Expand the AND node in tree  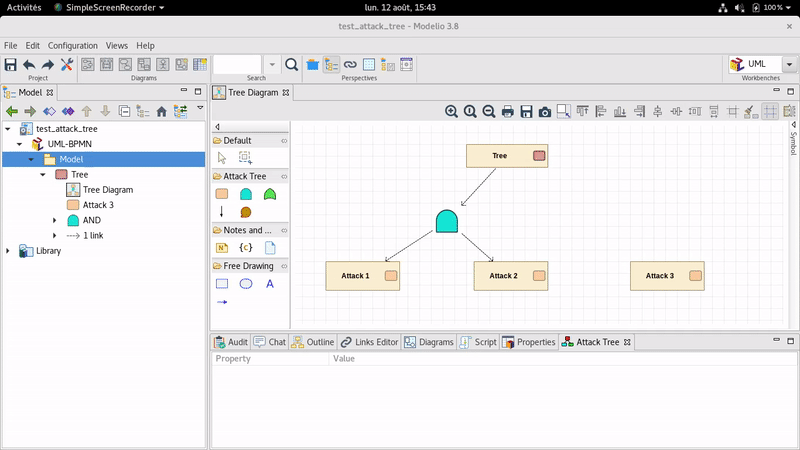click(55, 220)
